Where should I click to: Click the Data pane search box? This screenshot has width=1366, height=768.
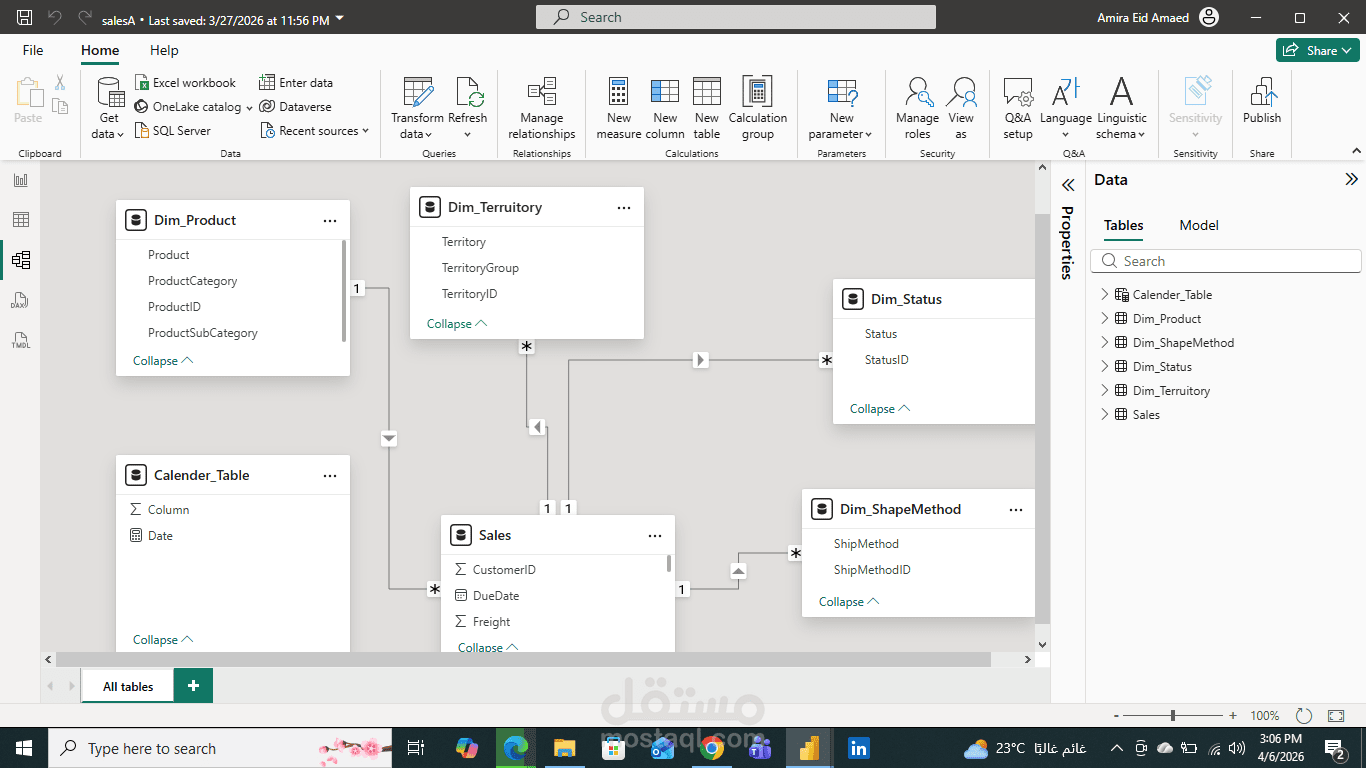[1225, 260]
